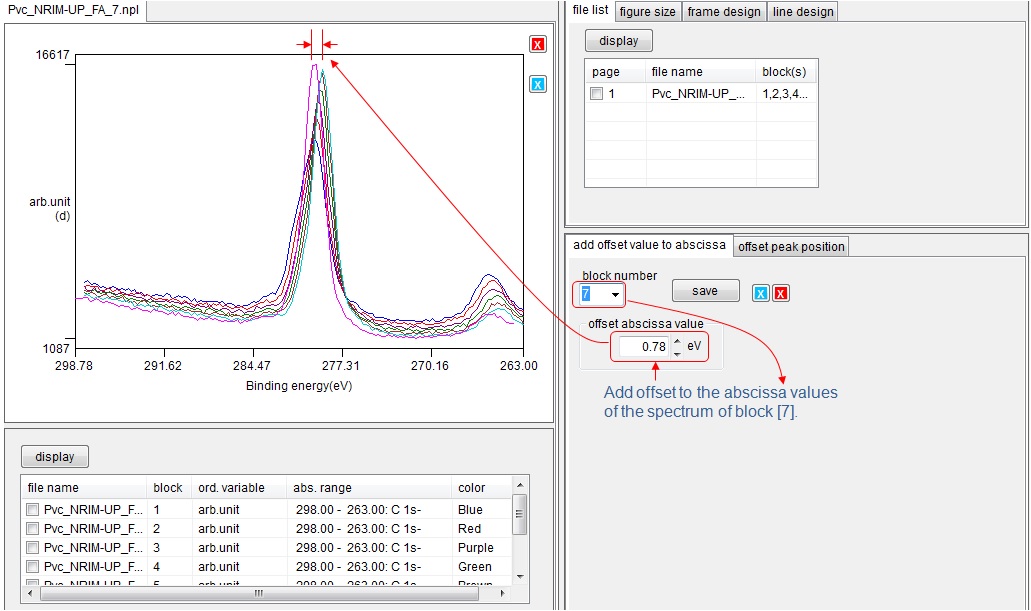Check the block 3 Purple row checkbox

(x=32, y=548)
